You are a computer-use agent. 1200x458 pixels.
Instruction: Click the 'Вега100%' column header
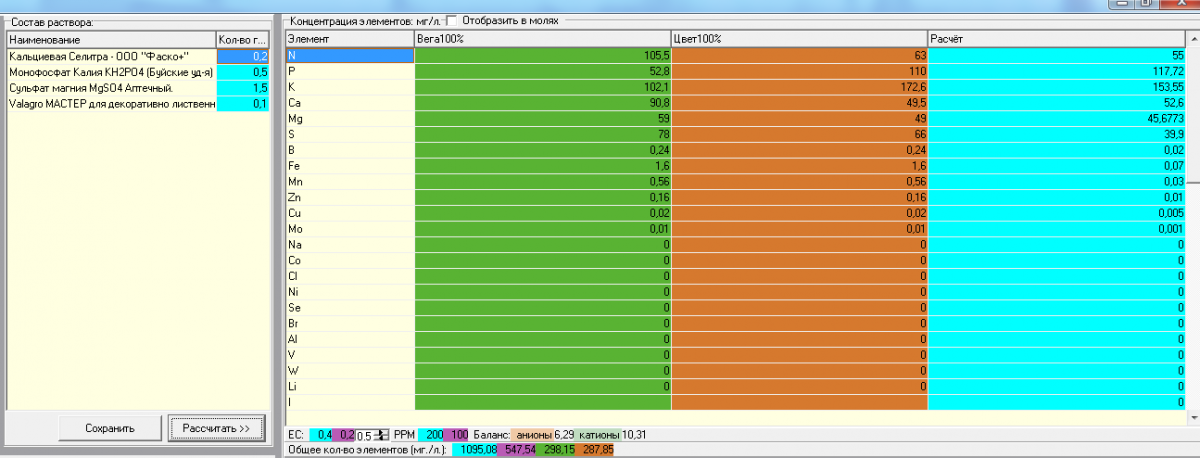click(x=542, y=38)
